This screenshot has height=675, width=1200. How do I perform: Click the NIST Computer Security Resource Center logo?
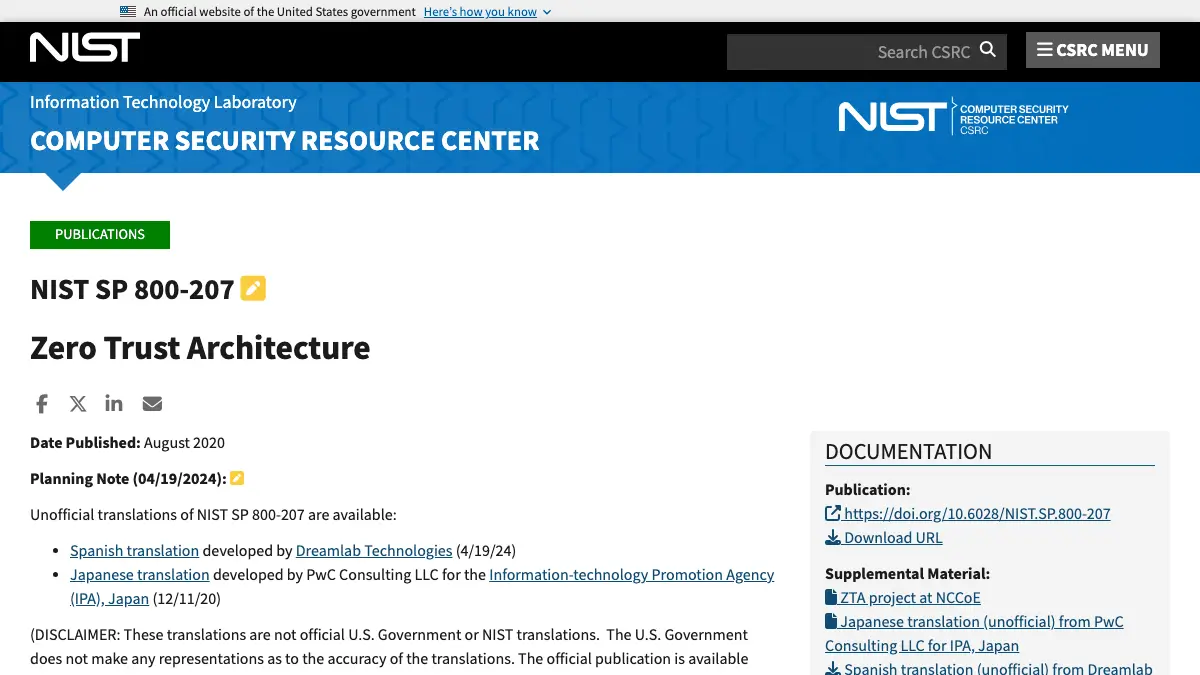pos(953,117)
